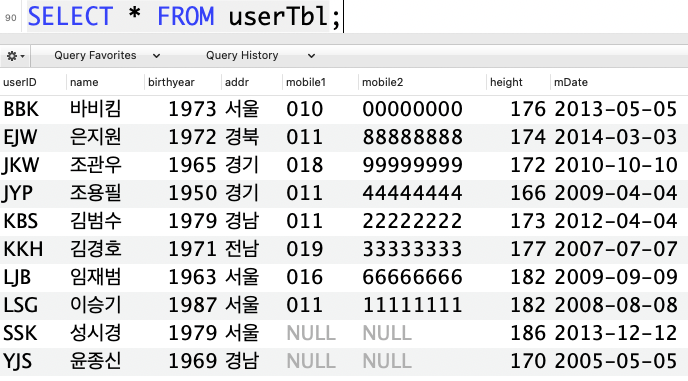The height and width of the screenshot is (381, 688).
Task: Click line number 90 in the gutter
Action: click(x=11, y=18)
